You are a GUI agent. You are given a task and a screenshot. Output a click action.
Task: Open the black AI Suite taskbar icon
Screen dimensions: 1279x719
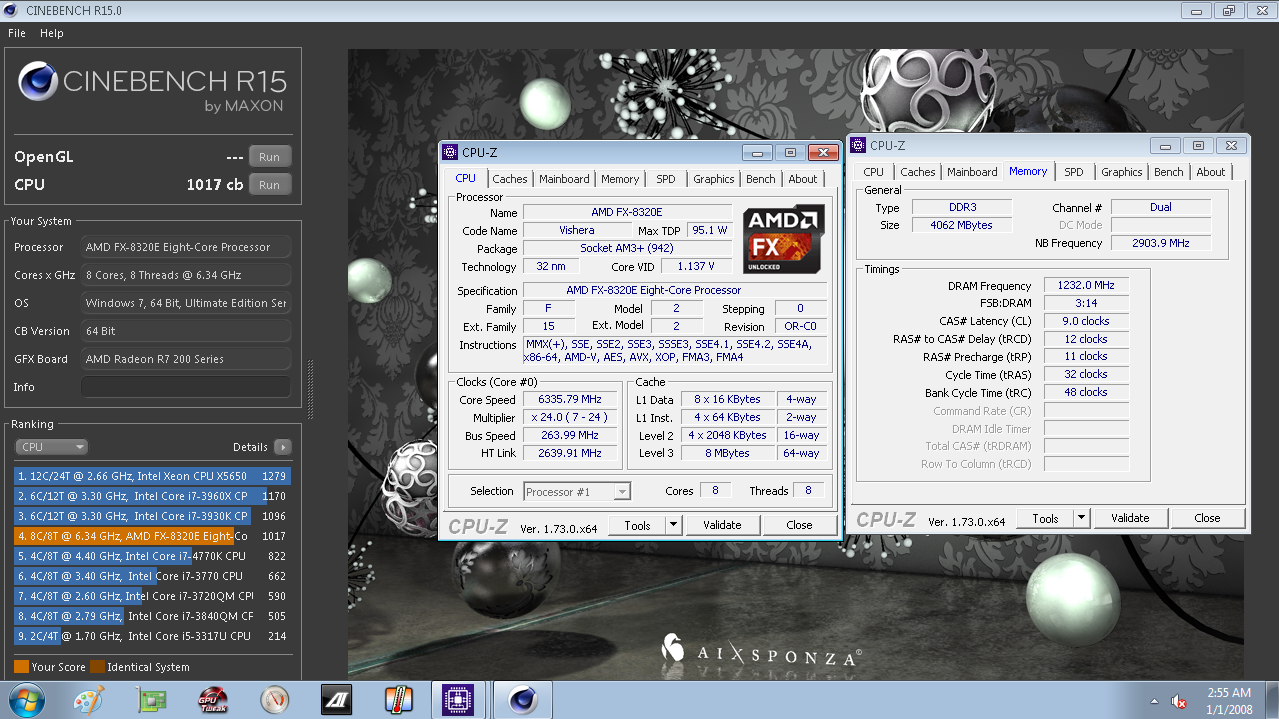(x=336, y=699)
